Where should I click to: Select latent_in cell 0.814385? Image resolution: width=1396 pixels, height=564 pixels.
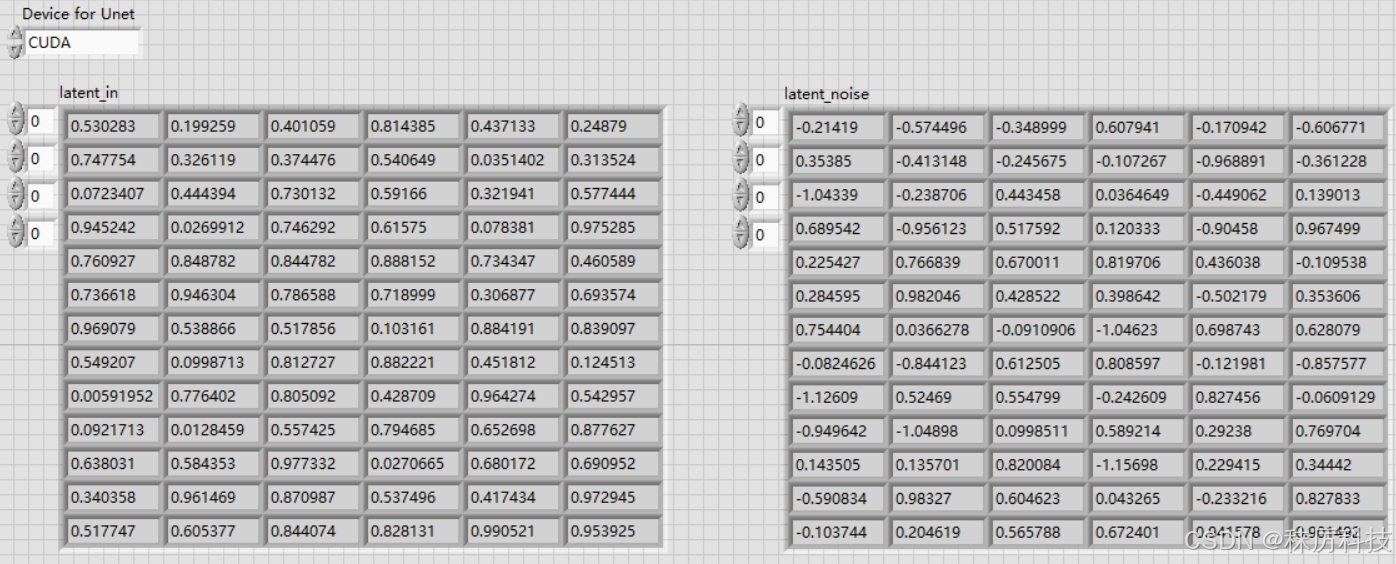[x=413, y=126]
